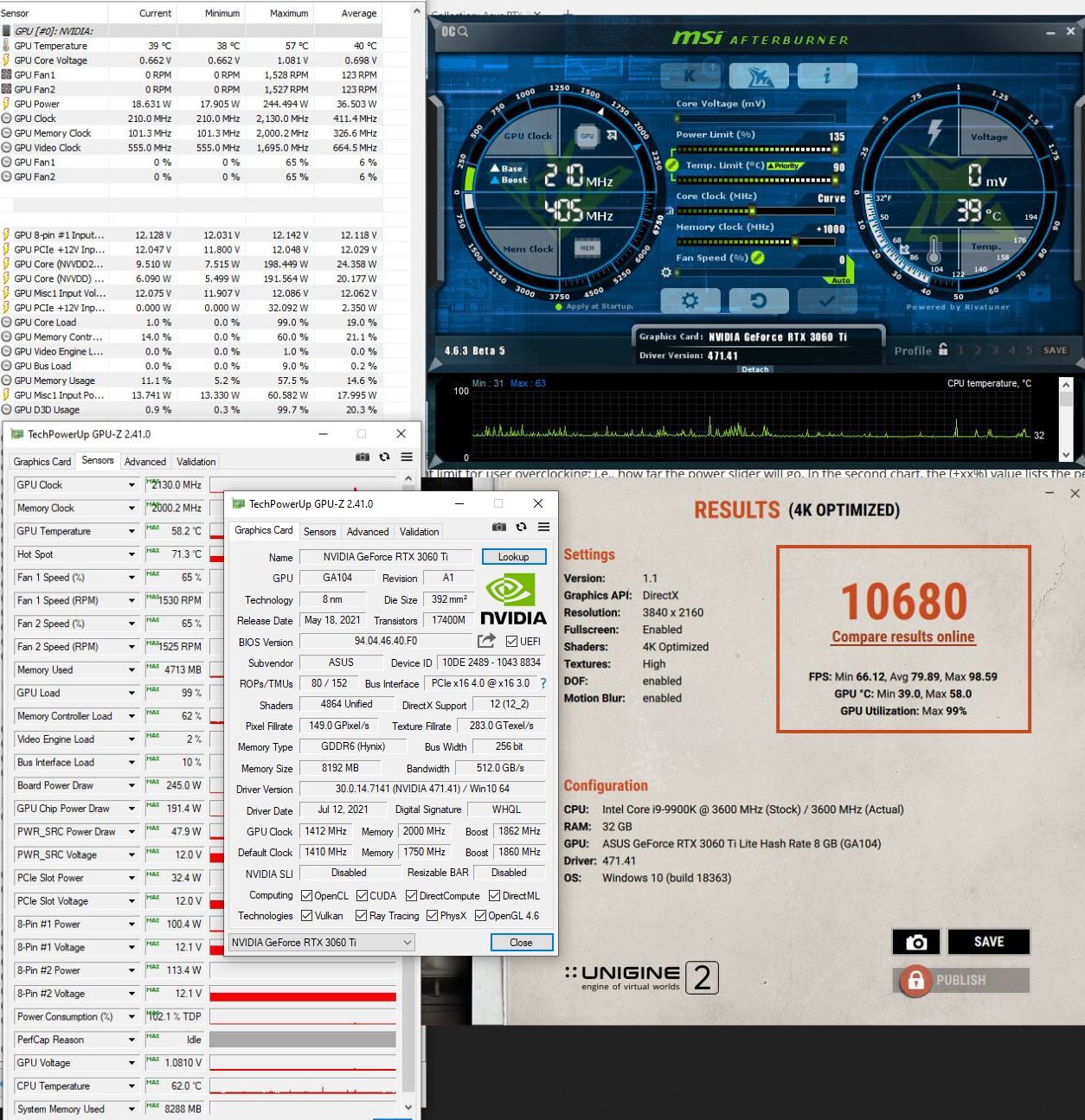Click Bus Interface question mark help

pyautogui.click(x=543, y=683)
